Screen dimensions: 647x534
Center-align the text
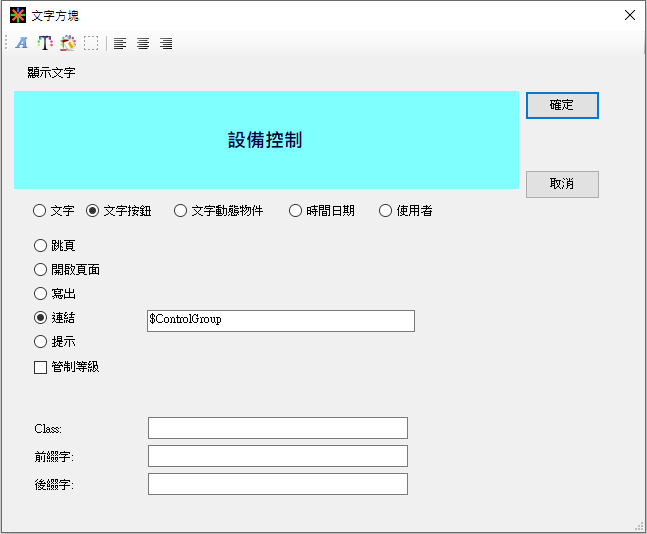[143, 43]
